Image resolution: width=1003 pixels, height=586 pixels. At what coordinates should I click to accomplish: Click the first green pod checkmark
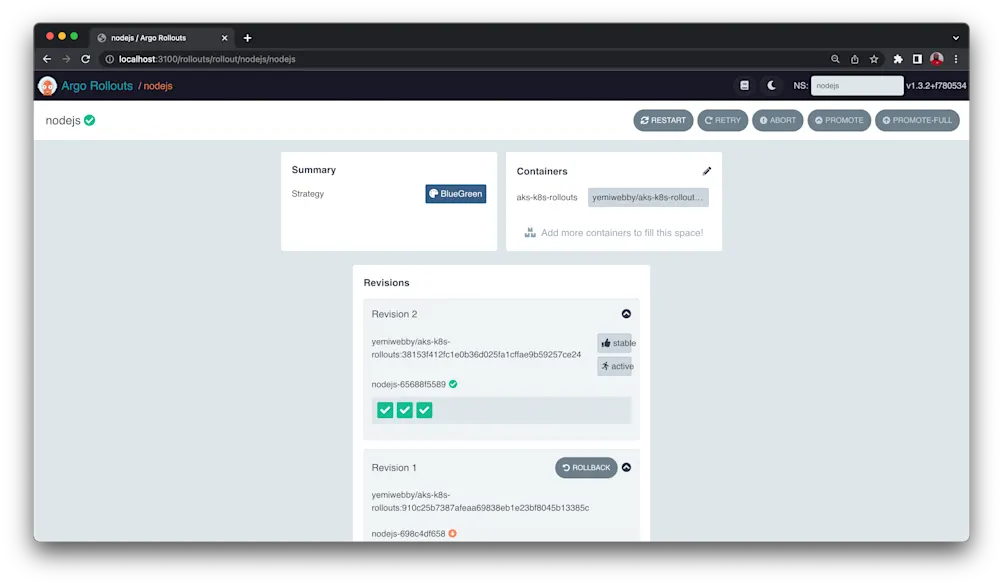pos(385,410)
